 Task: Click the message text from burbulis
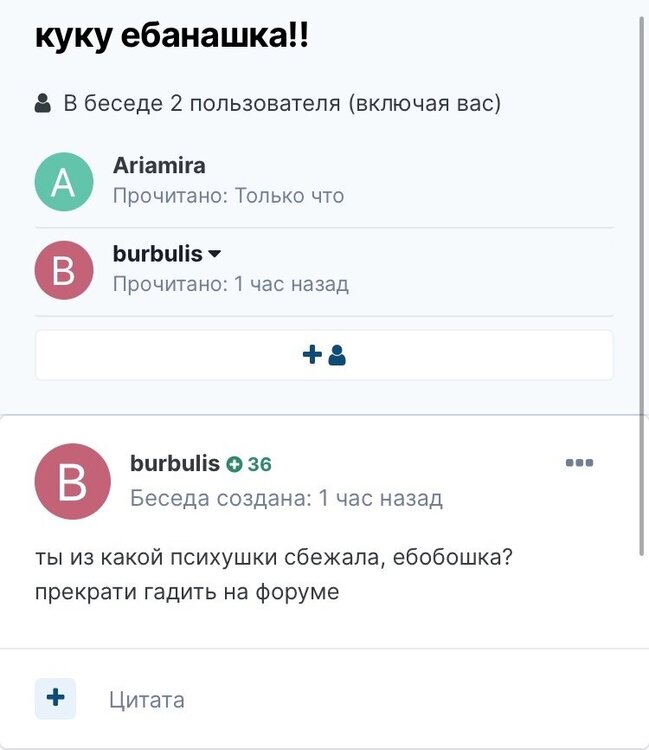pos(273,557)
